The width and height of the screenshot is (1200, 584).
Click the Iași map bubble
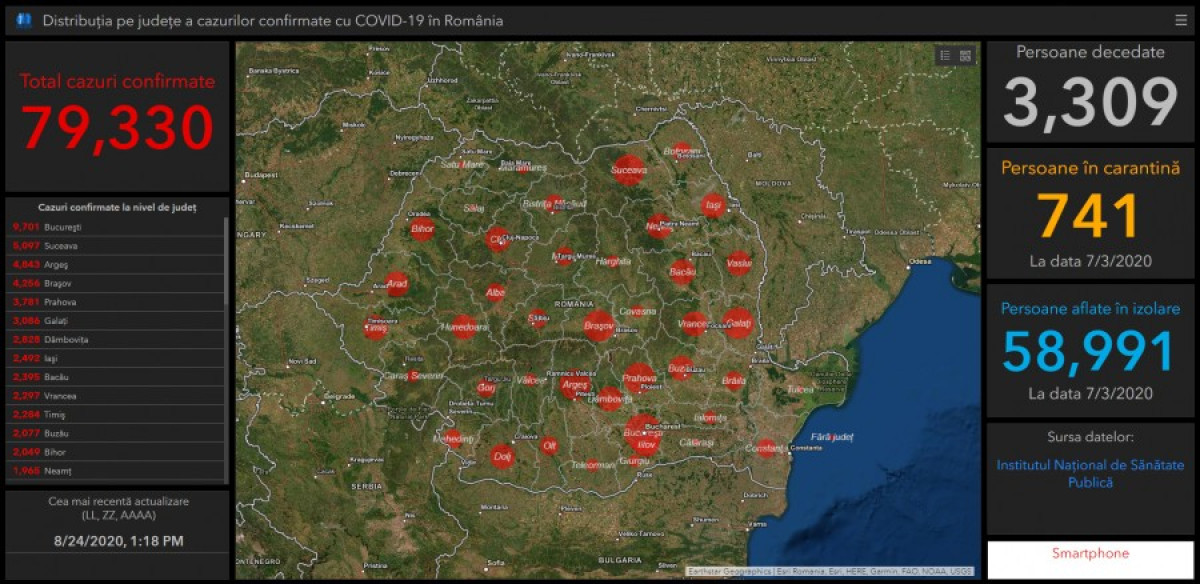[712, 205]
